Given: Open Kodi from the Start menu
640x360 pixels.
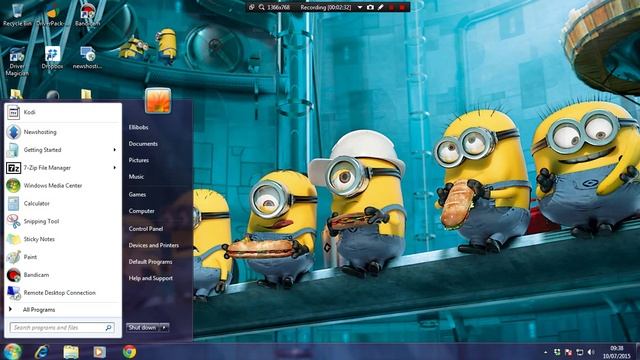Looking at the screenshot, I should [x=62, y=112].
